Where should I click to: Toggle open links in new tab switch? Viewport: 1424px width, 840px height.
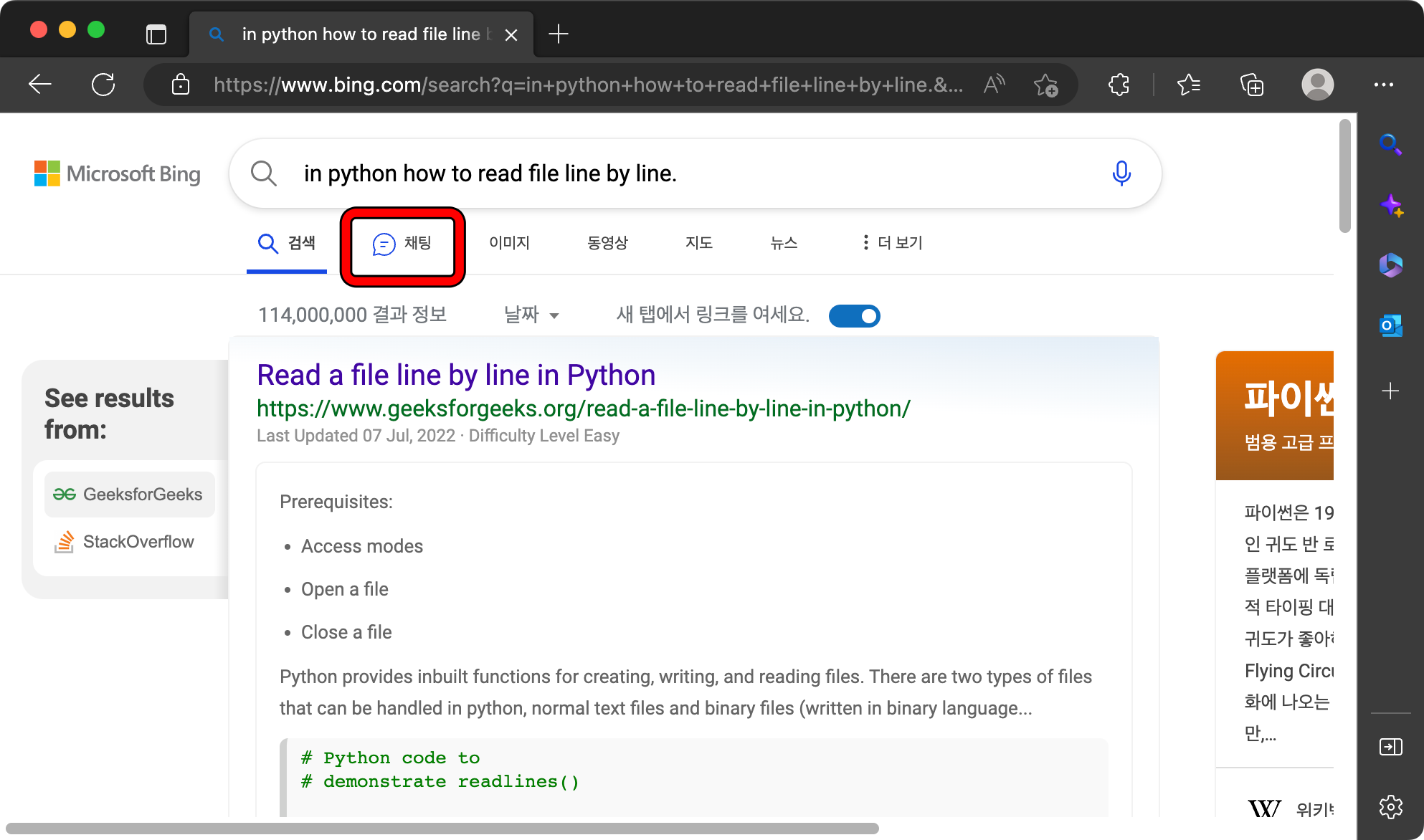854,316
